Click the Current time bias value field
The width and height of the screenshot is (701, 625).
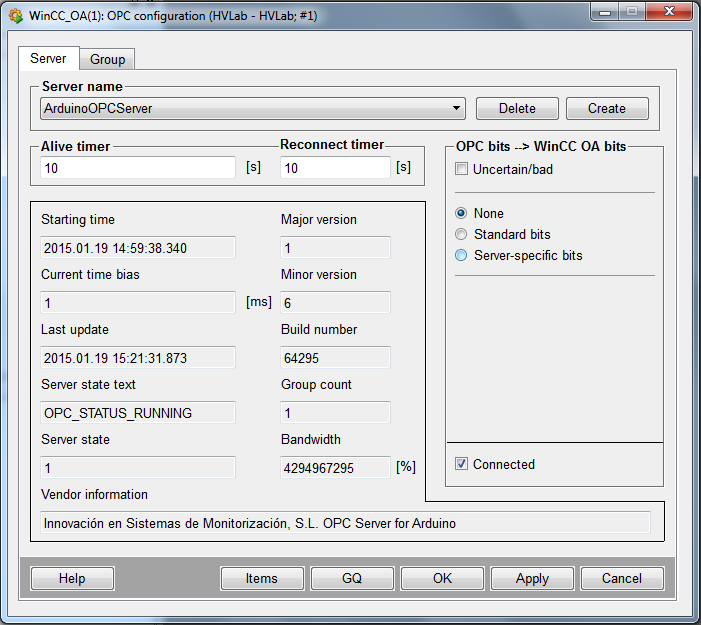click(x=138, y=303)
